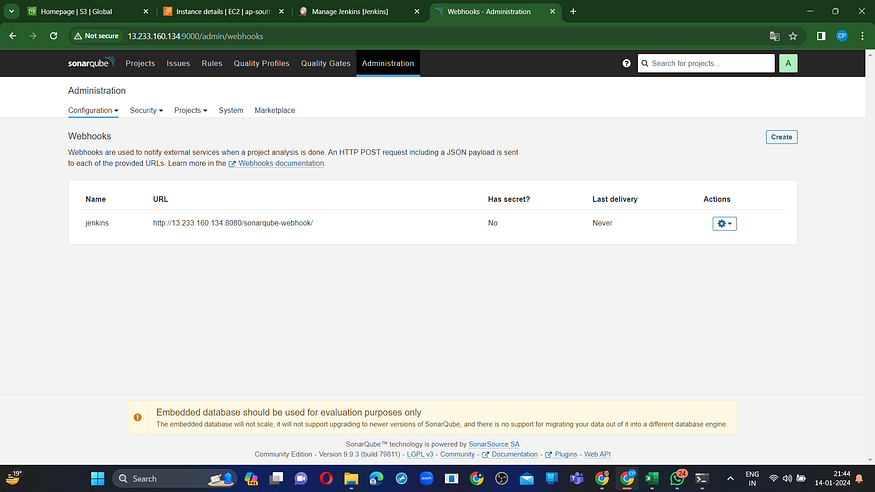Open the Mail app from the taskbar

coord(527,479)
